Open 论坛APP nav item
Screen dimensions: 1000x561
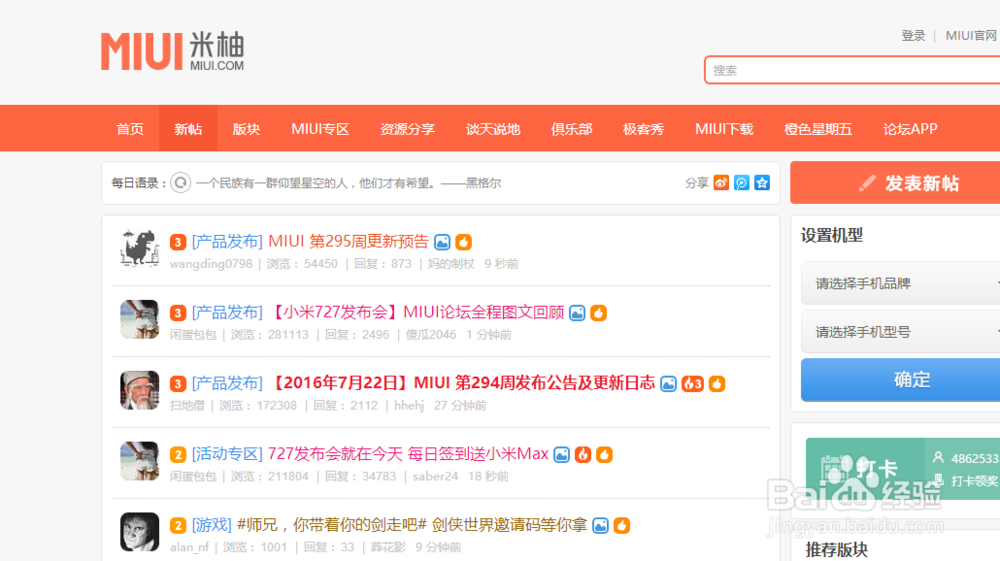pos(910,129)
